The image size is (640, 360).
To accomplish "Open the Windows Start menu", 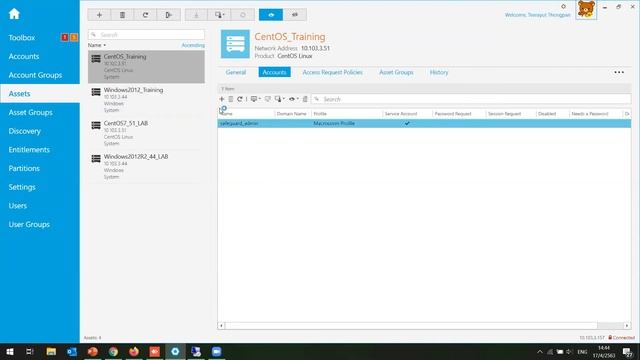I will click(10, 351).
